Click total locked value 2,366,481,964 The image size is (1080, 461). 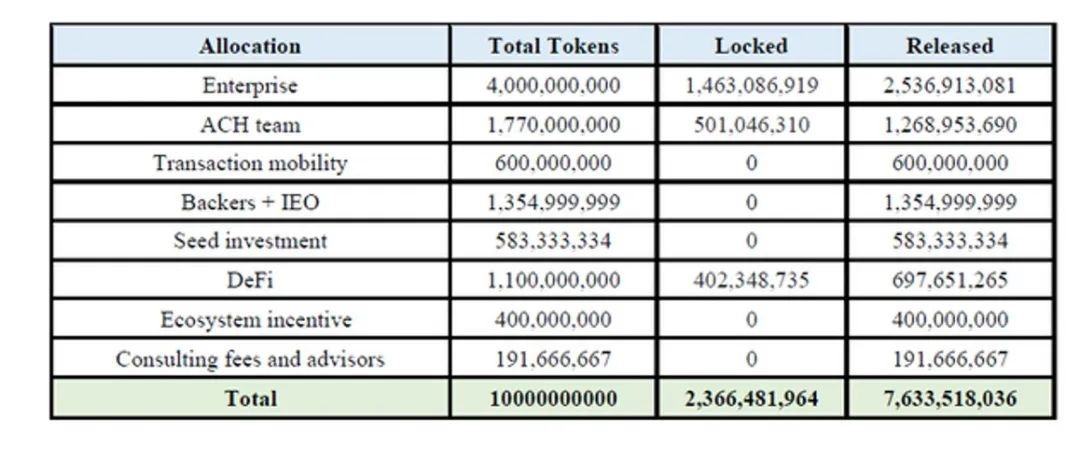(751, 398)
